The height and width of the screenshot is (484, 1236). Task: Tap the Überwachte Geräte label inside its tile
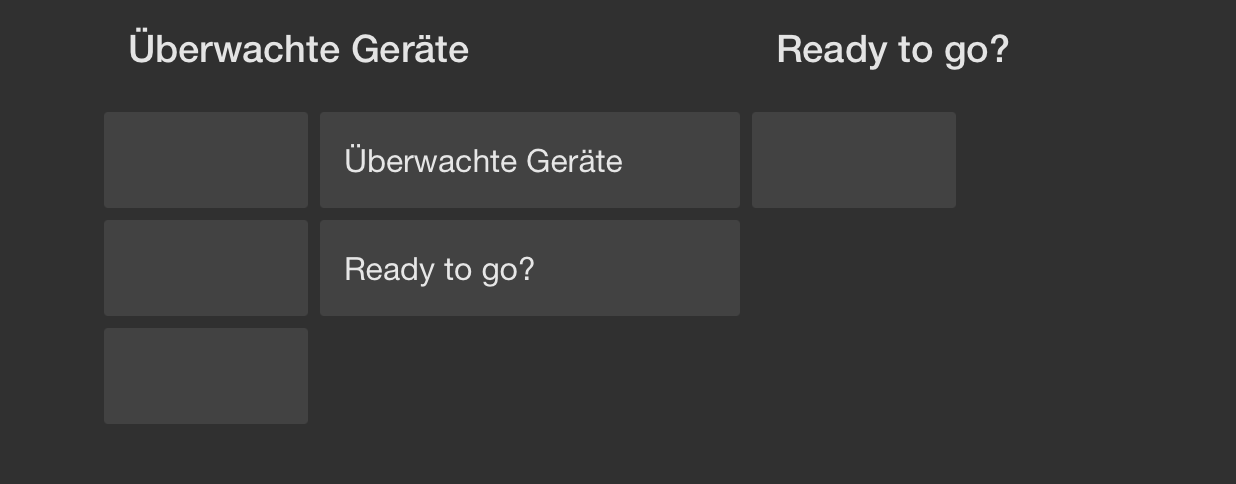point(483,161)
